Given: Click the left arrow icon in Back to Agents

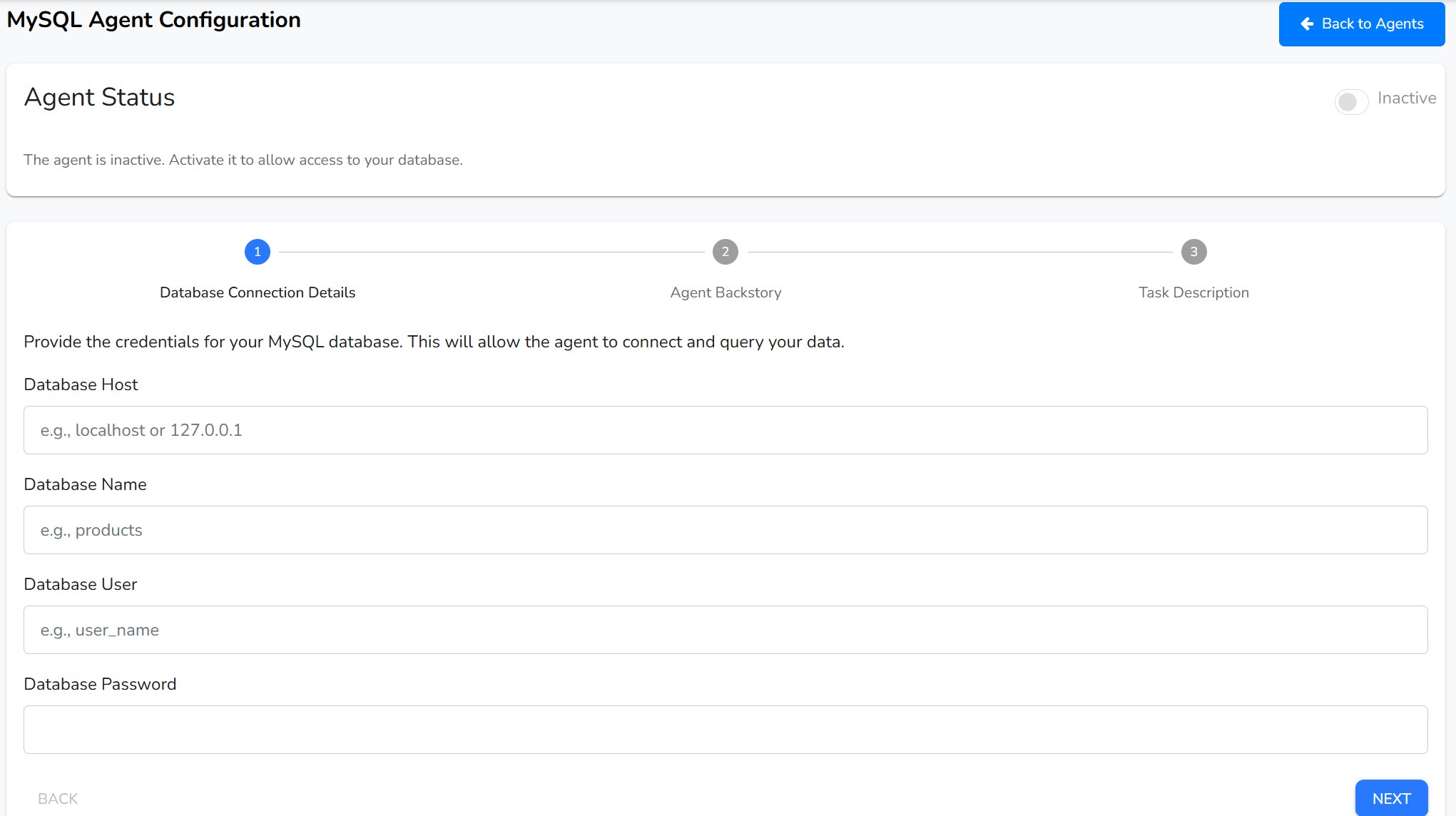Looking at the screenshot, I should click(1307, 24).
